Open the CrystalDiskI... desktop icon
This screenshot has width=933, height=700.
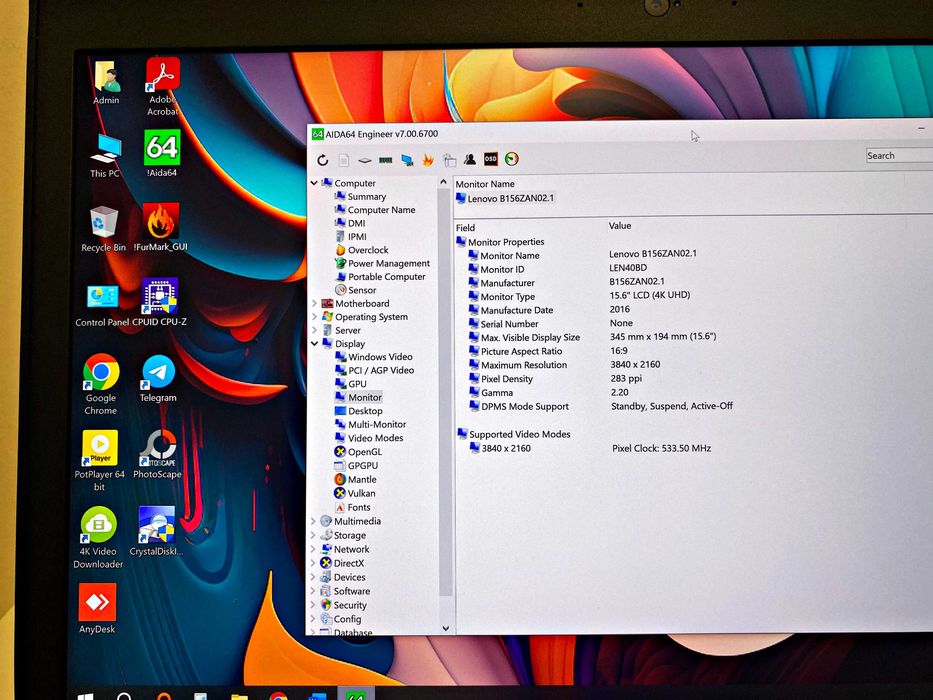coord(156,532)
